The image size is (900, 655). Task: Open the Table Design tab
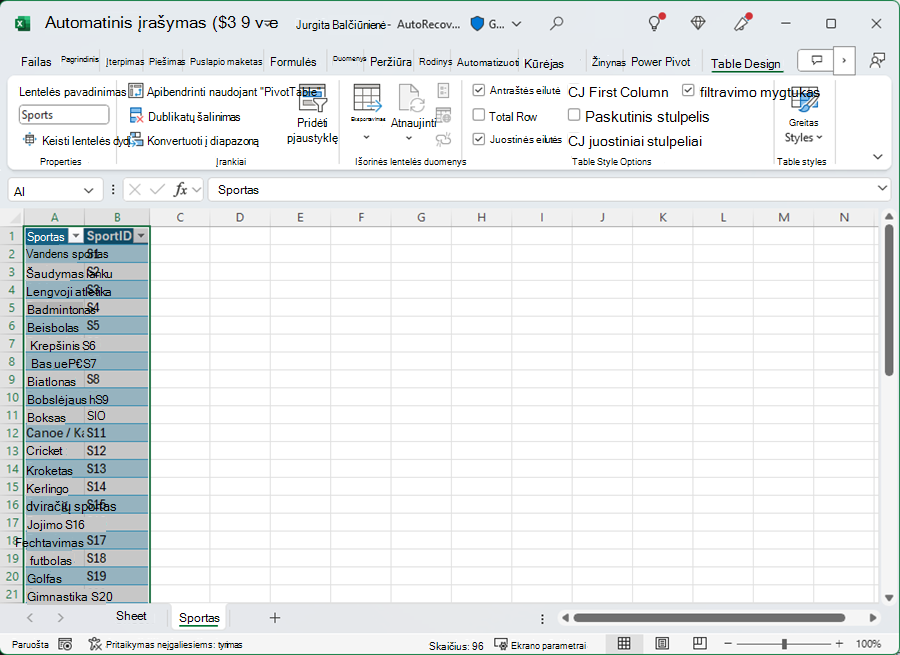[x=746, y=63]
